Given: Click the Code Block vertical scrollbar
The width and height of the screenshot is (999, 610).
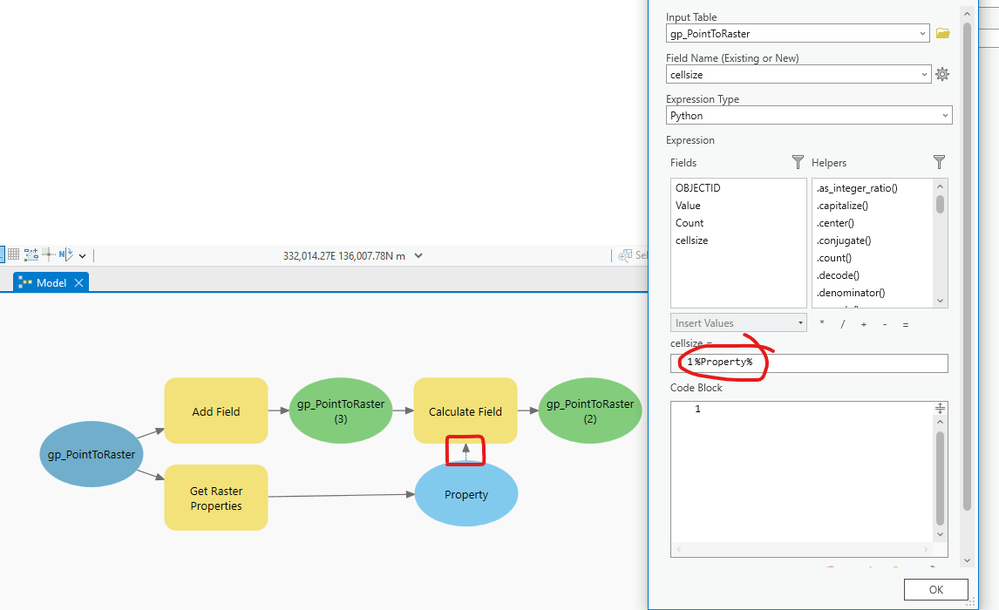Looking at the screenshot, I should click(x=940, y=478).
